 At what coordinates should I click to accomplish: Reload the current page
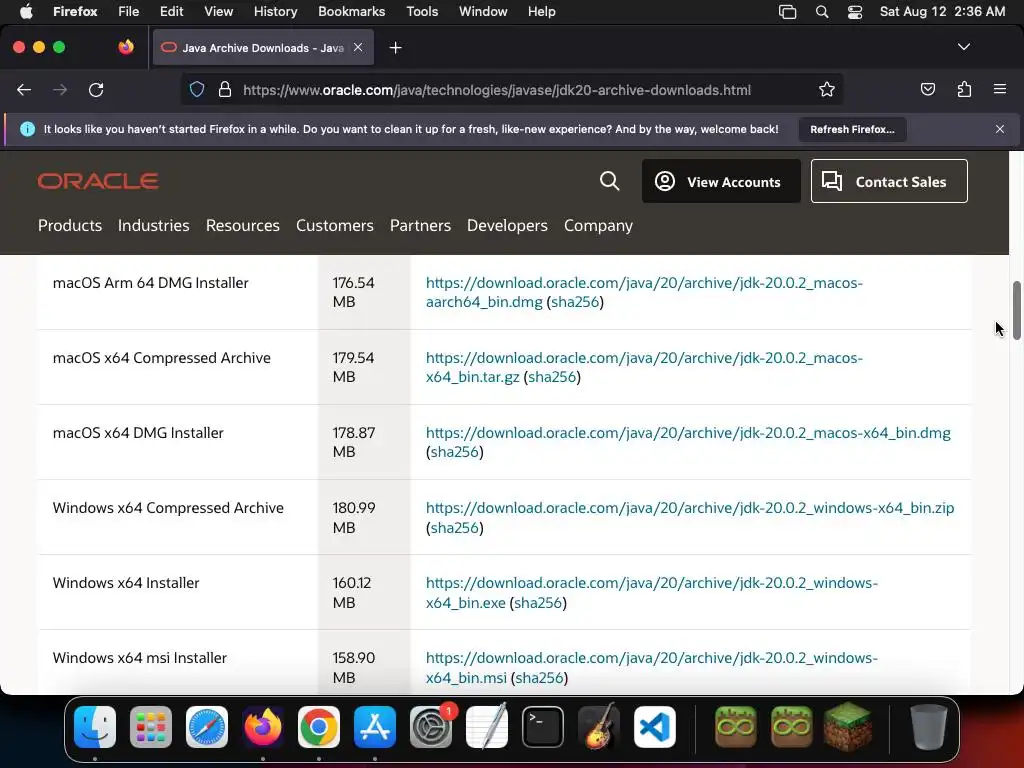click(x=96, y=89)
